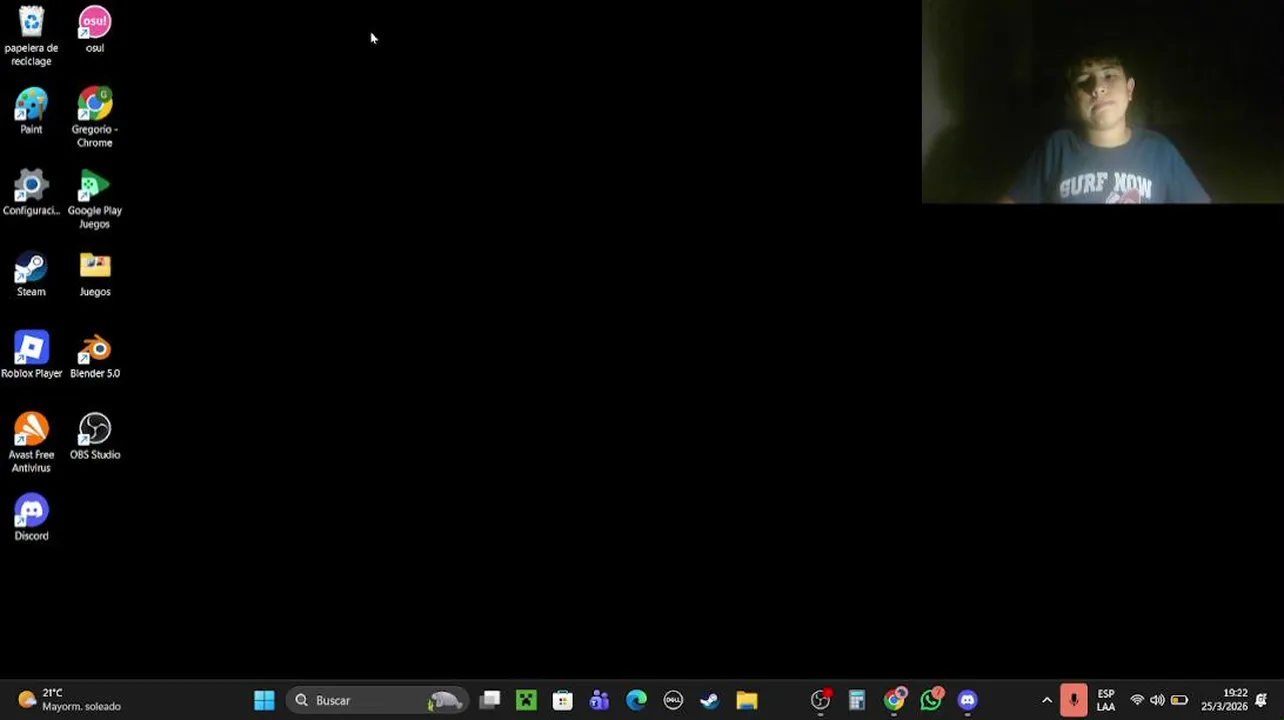
Task: Open the Windows Start menu
Action: tap(264, 700)
